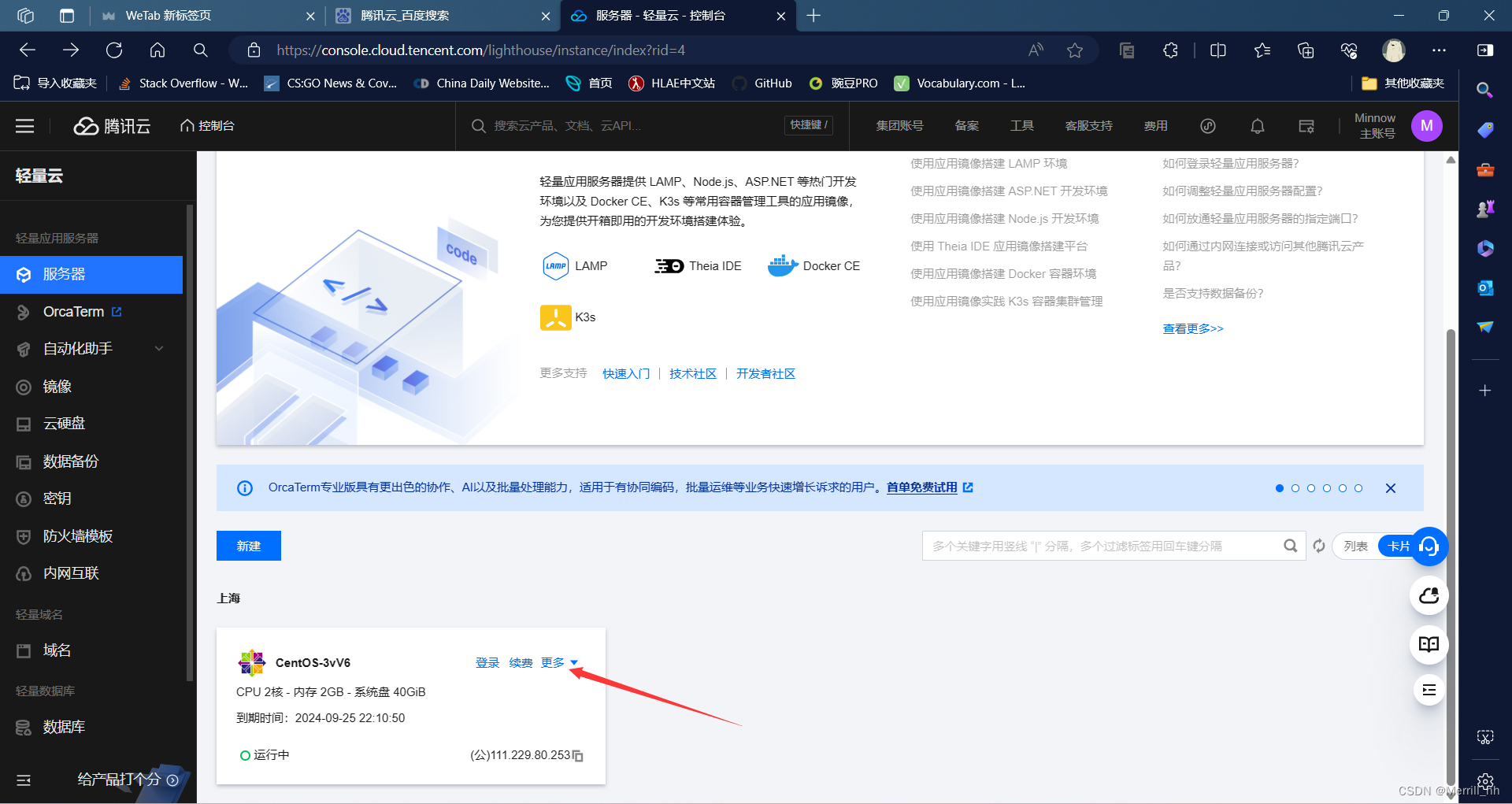Image resolution: width=1512 pixels, height=804 pixels.
Task: Open the 技术社区 link
Action: coord(693,373)
